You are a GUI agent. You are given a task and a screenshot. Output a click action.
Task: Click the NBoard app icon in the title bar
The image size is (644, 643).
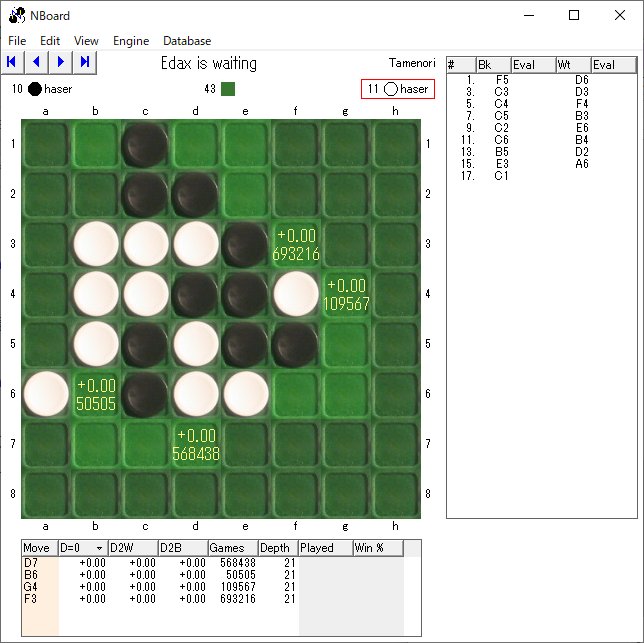coord(16,16)
